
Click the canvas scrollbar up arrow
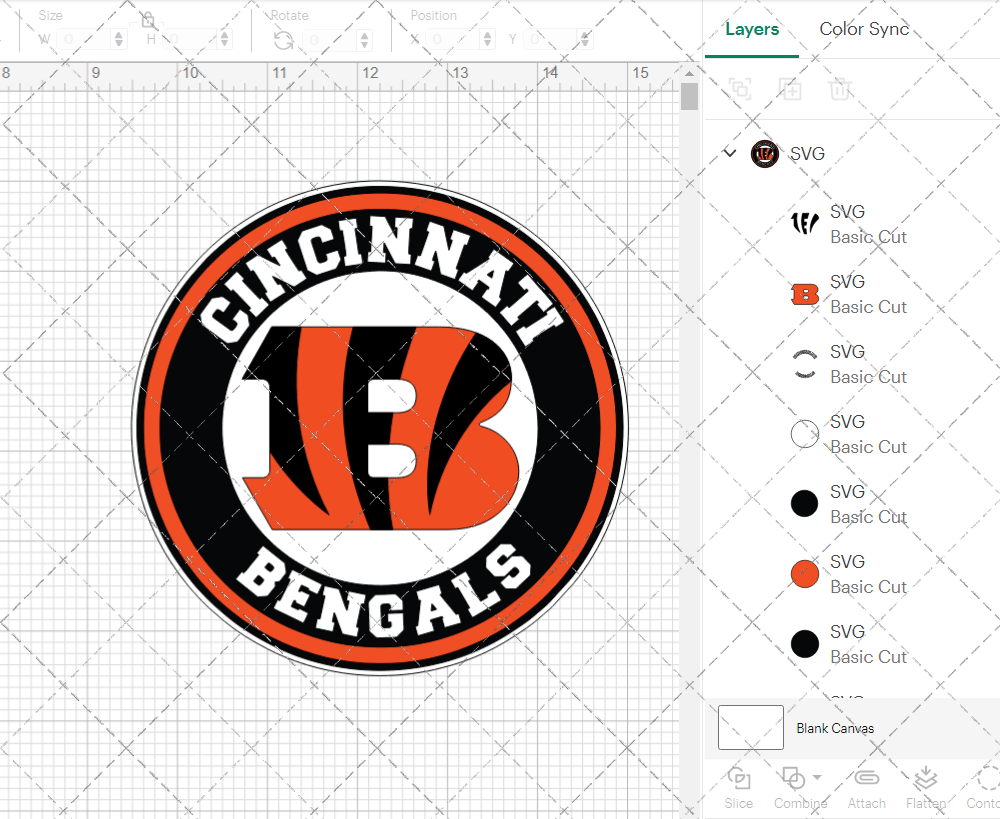pos(689,73)
